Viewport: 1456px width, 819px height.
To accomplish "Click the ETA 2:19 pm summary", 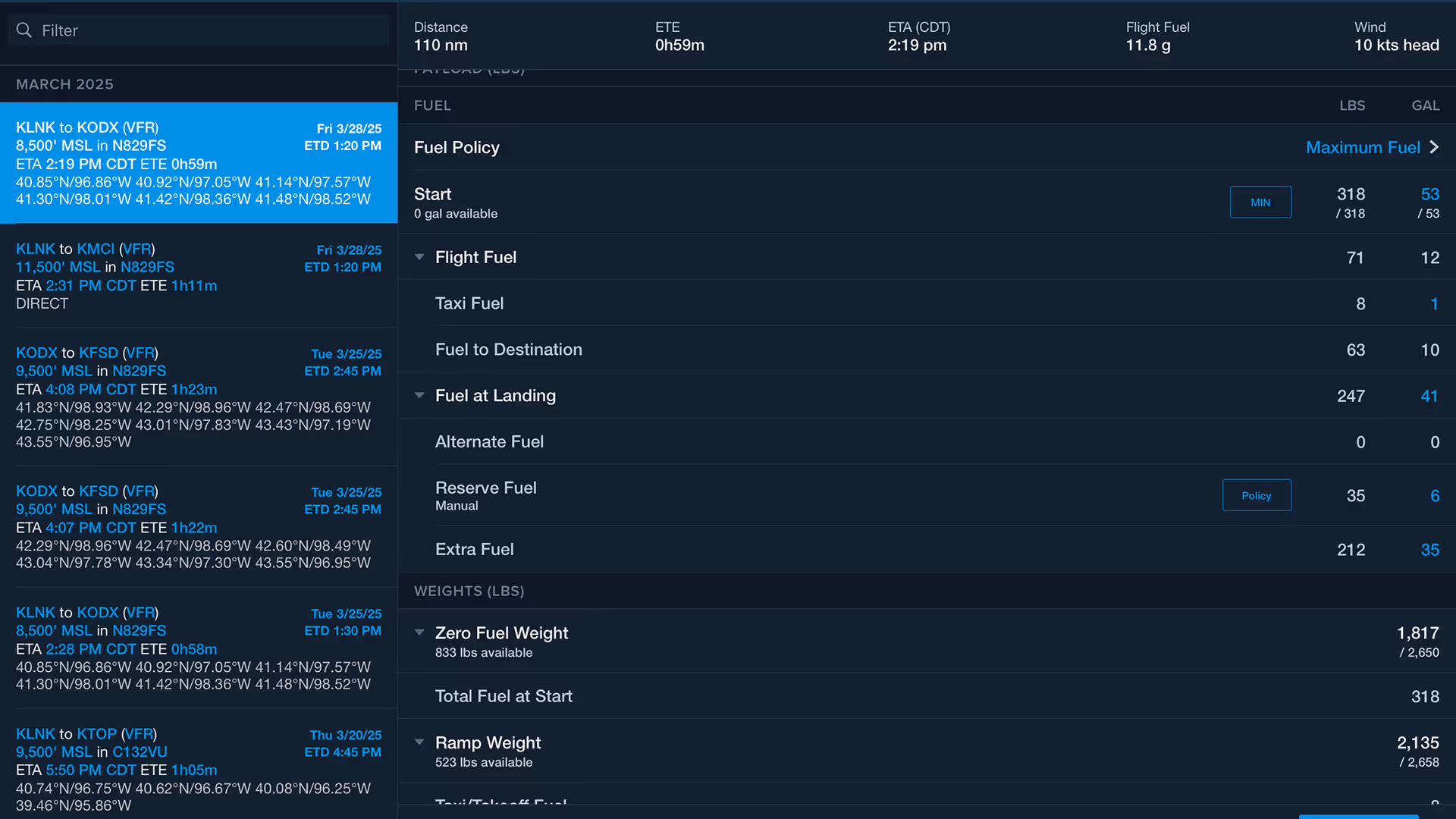I will pyautogui.click(x=918, y=36).
